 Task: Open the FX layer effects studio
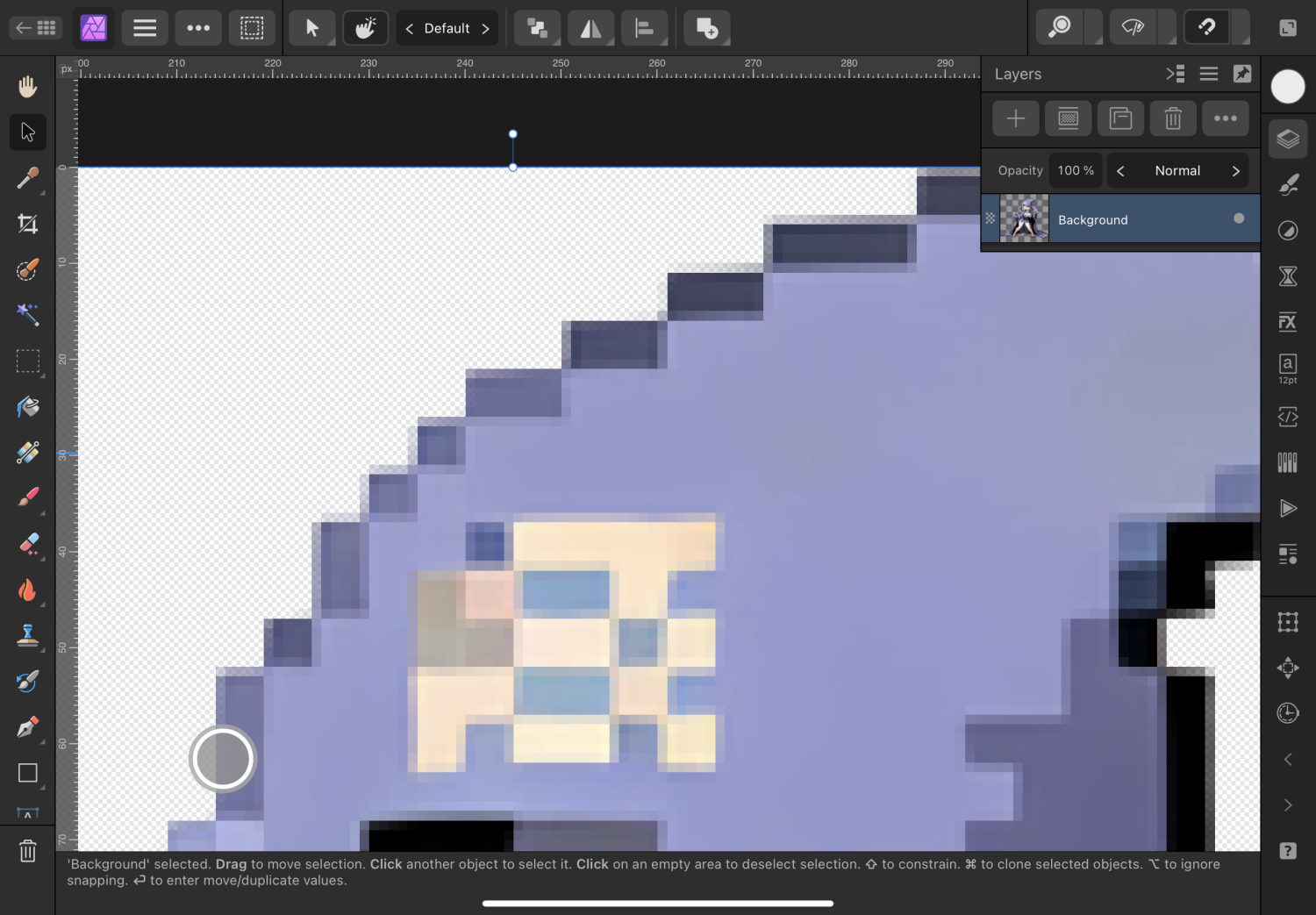point(1287,322)
